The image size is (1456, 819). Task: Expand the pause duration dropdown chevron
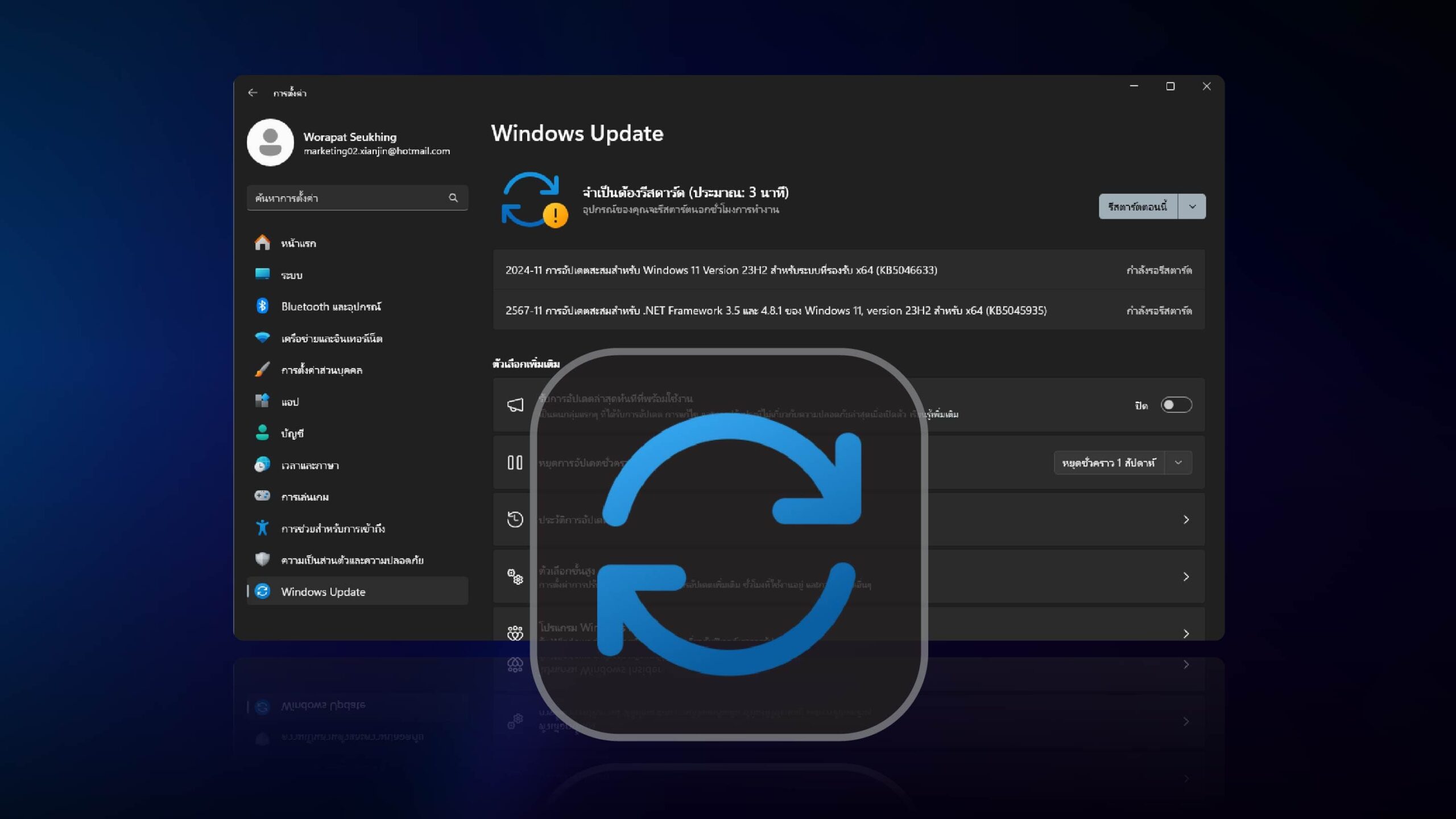coord(1178,463)
